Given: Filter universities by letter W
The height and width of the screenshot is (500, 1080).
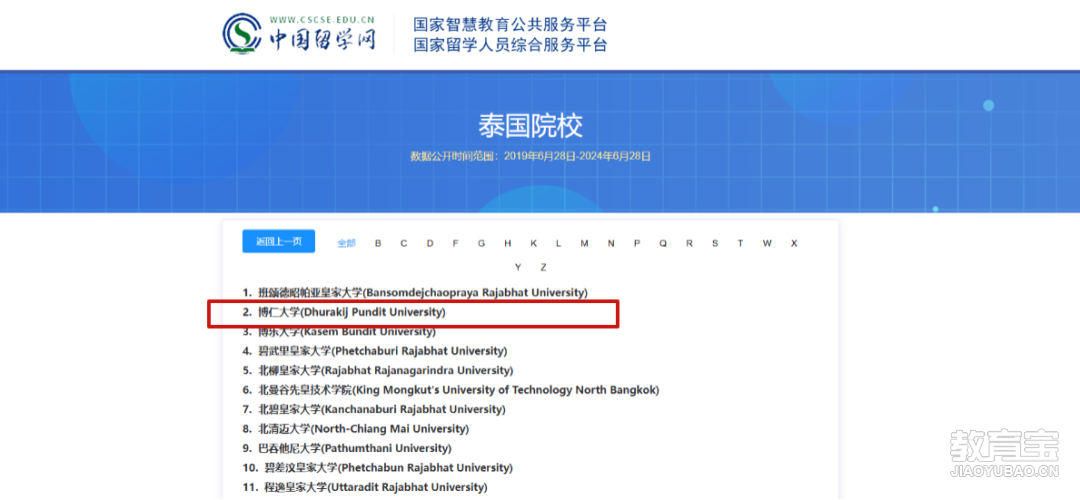Looking at the screenshot, I should [767, 243].
